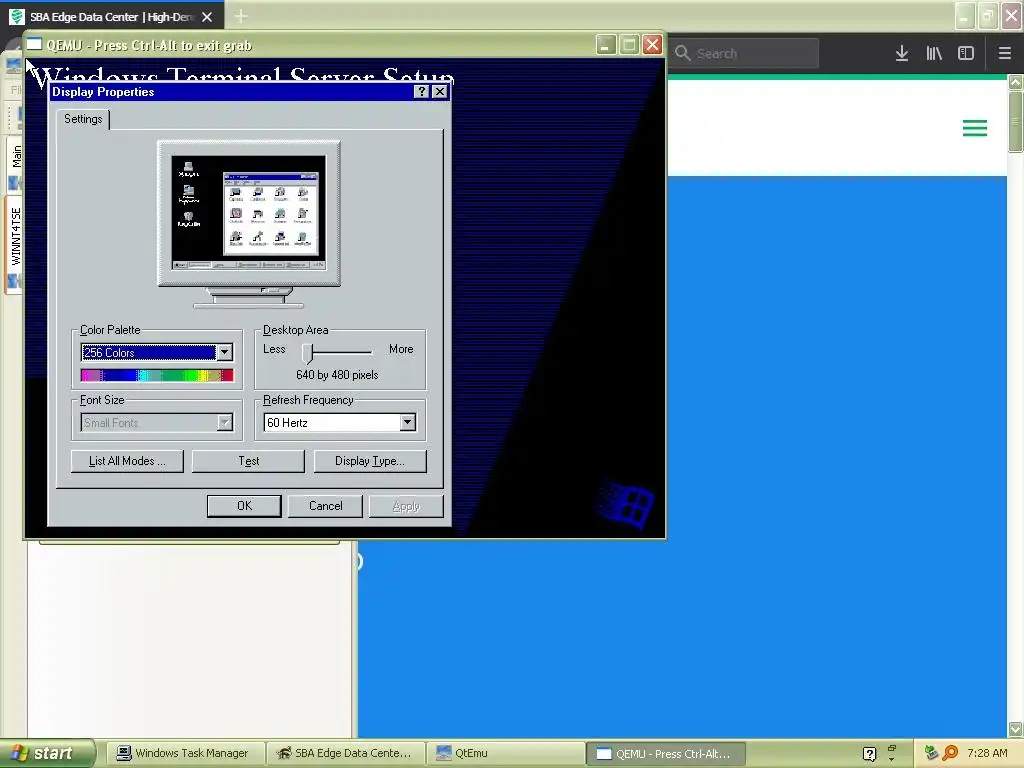Close the SBA Edge Data Center tab

[x=207, y=17]
